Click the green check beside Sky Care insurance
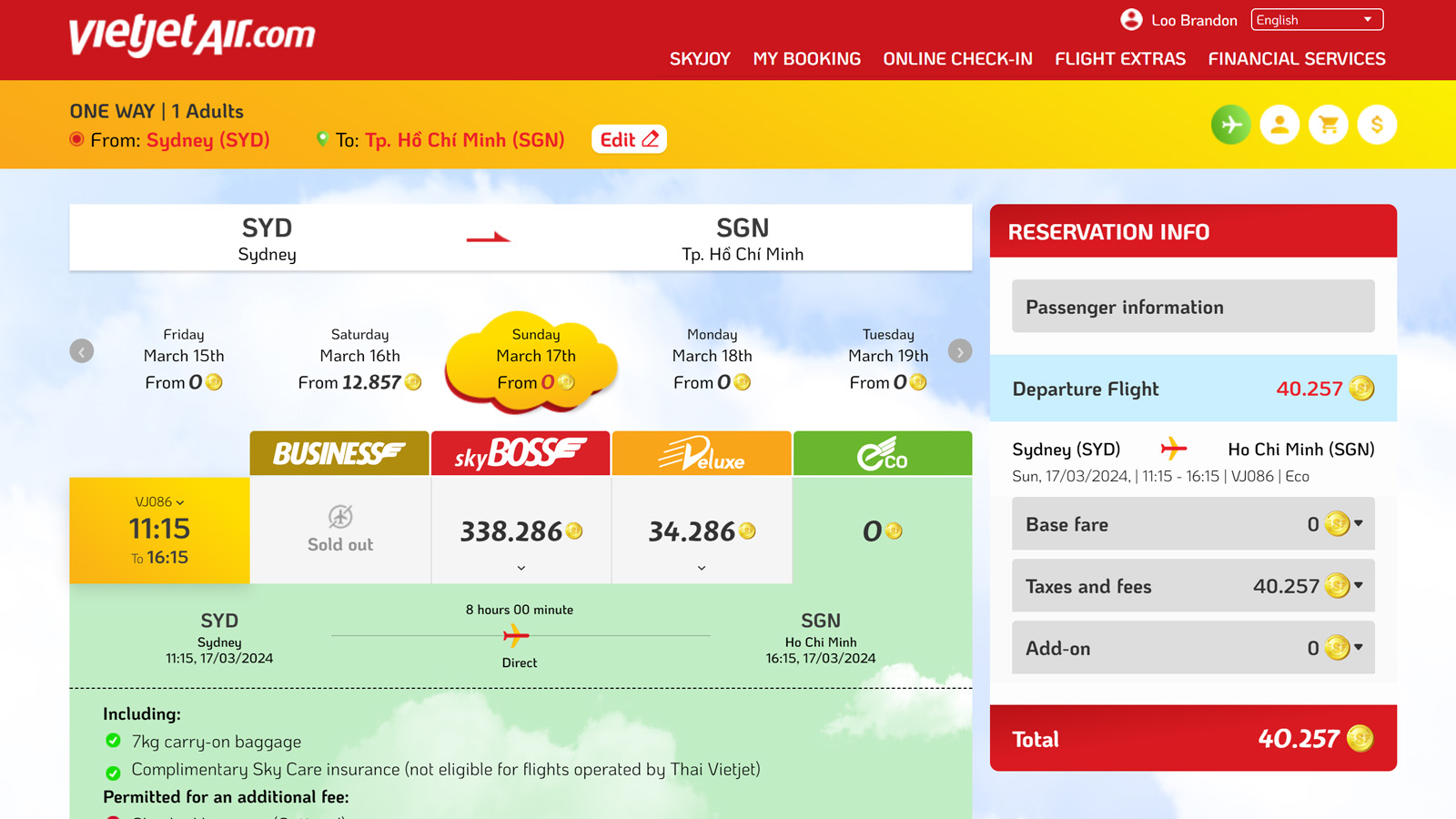The height and width of the screenshot is (819, 1456). click(x=113, y=773)
